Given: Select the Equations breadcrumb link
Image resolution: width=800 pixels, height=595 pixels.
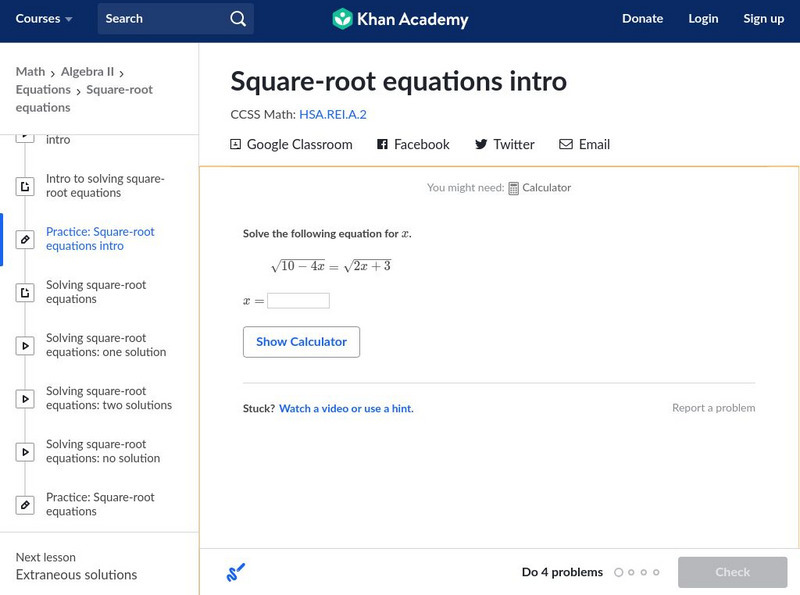Looking at the screenshot, I should 44,89.
